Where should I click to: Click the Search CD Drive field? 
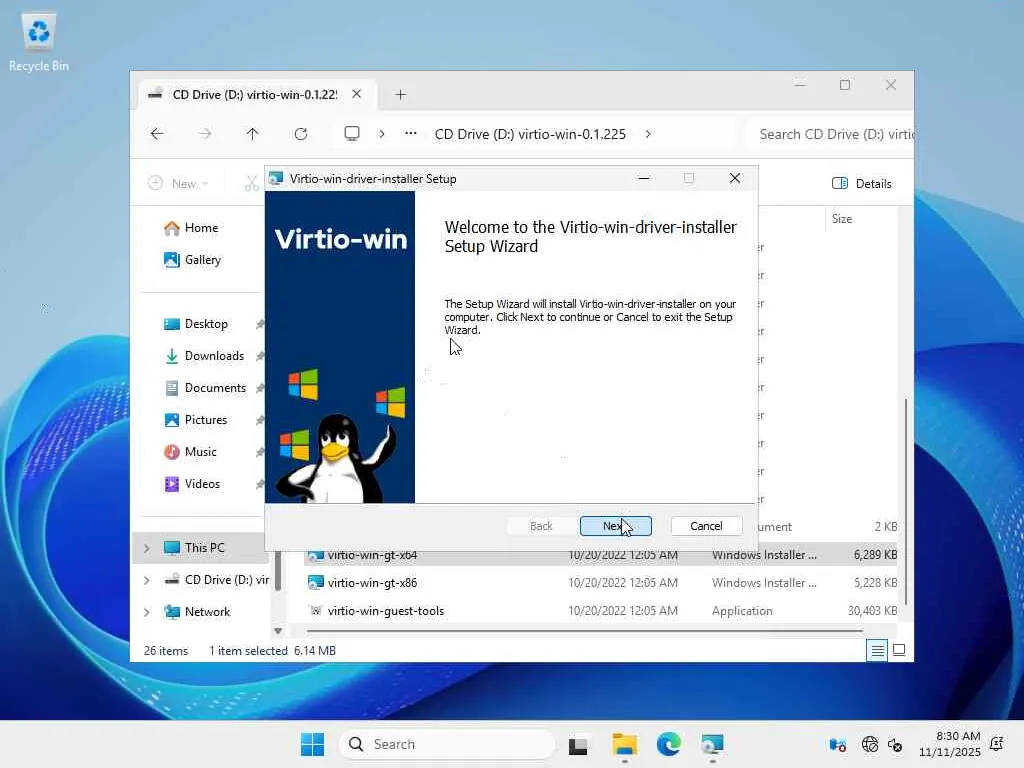coord(829,134)
